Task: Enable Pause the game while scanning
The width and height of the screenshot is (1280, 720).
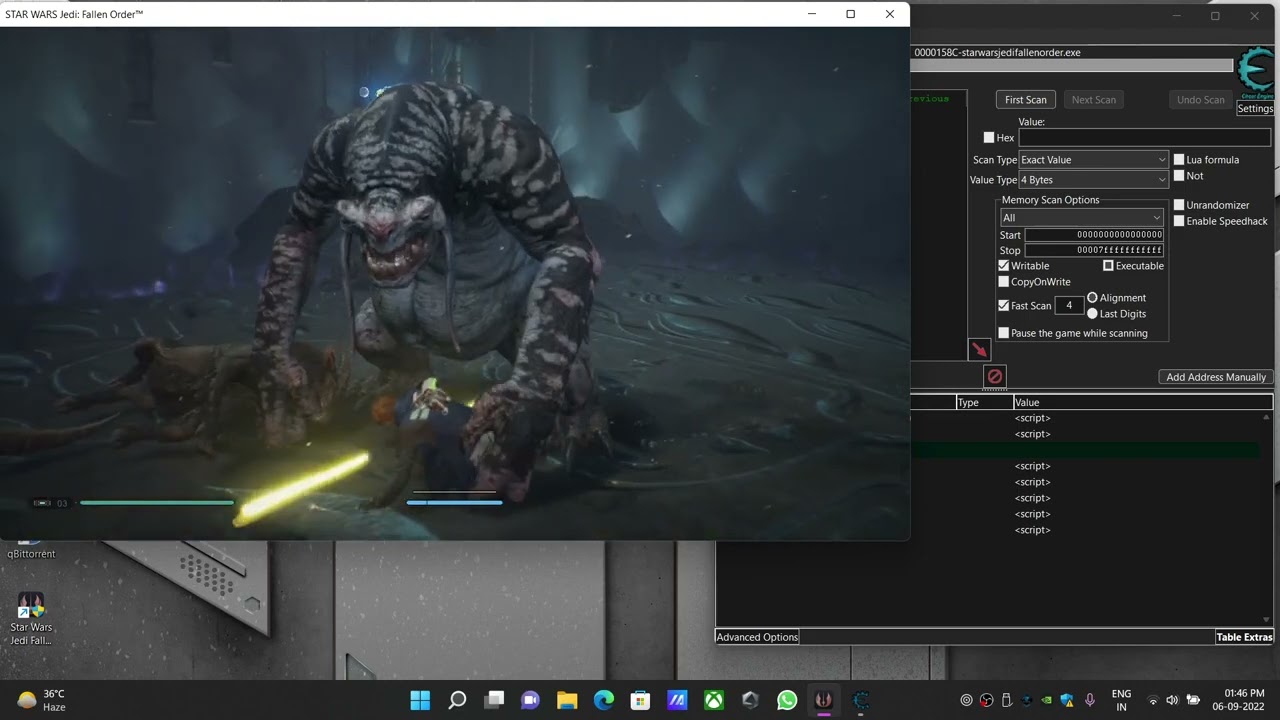Action: 1004,333
